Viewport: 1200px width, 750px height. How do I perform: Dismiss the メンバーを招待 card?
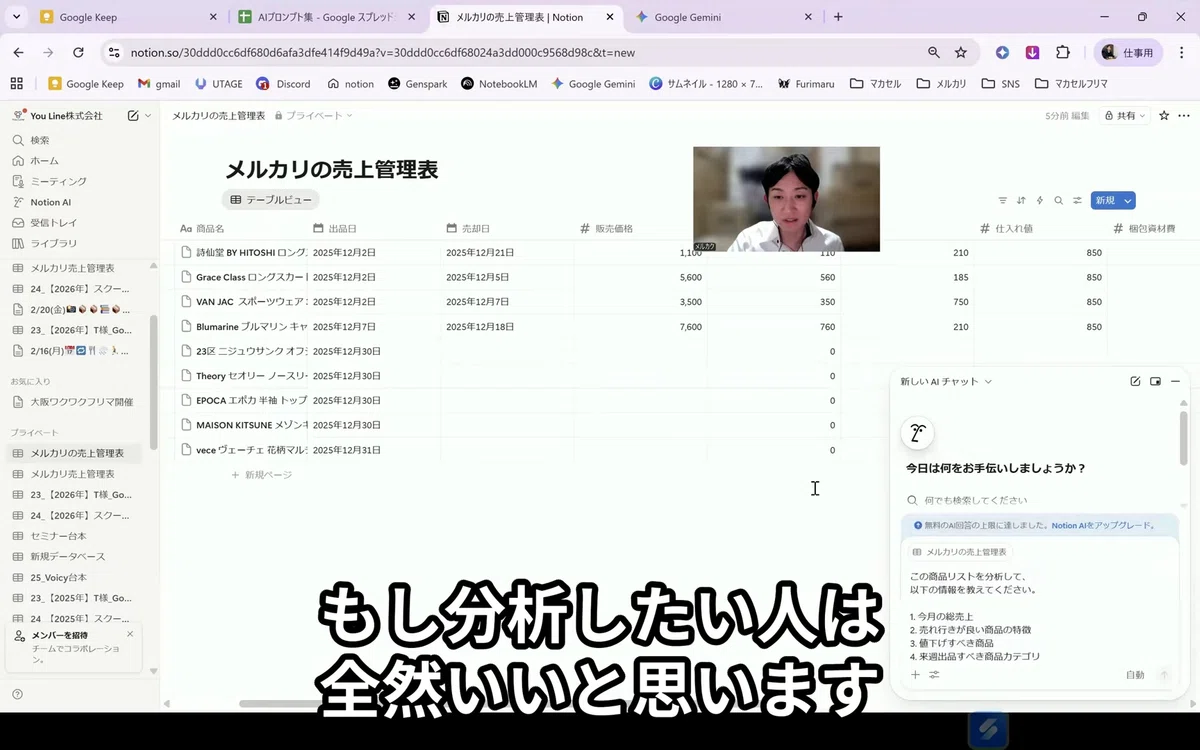point(130,634)
